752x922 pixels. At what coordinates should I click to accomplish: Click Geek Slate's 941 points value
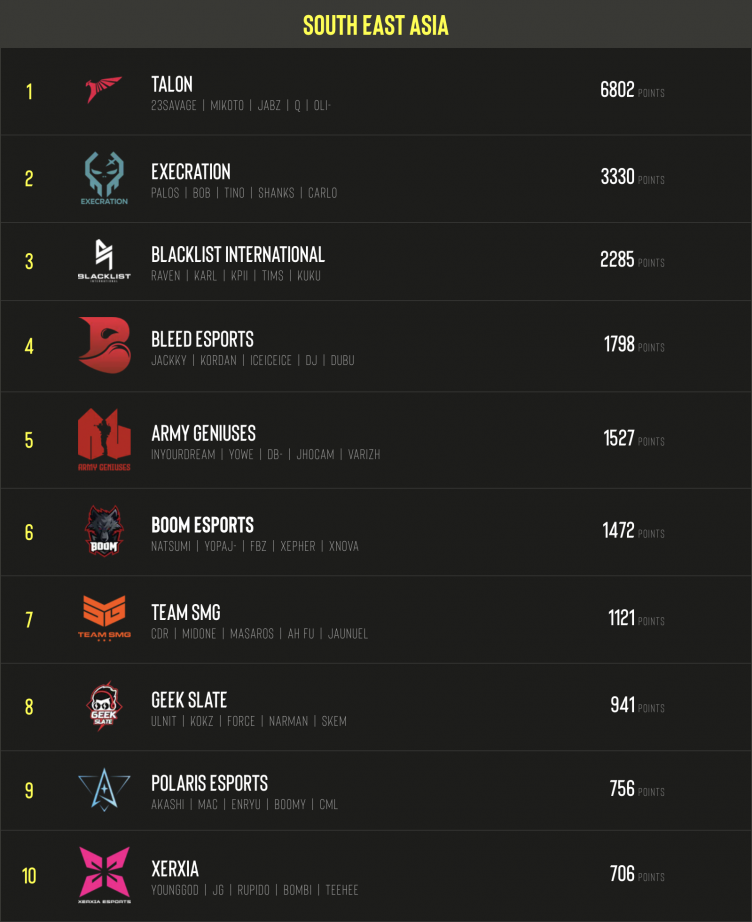[623, 706]
